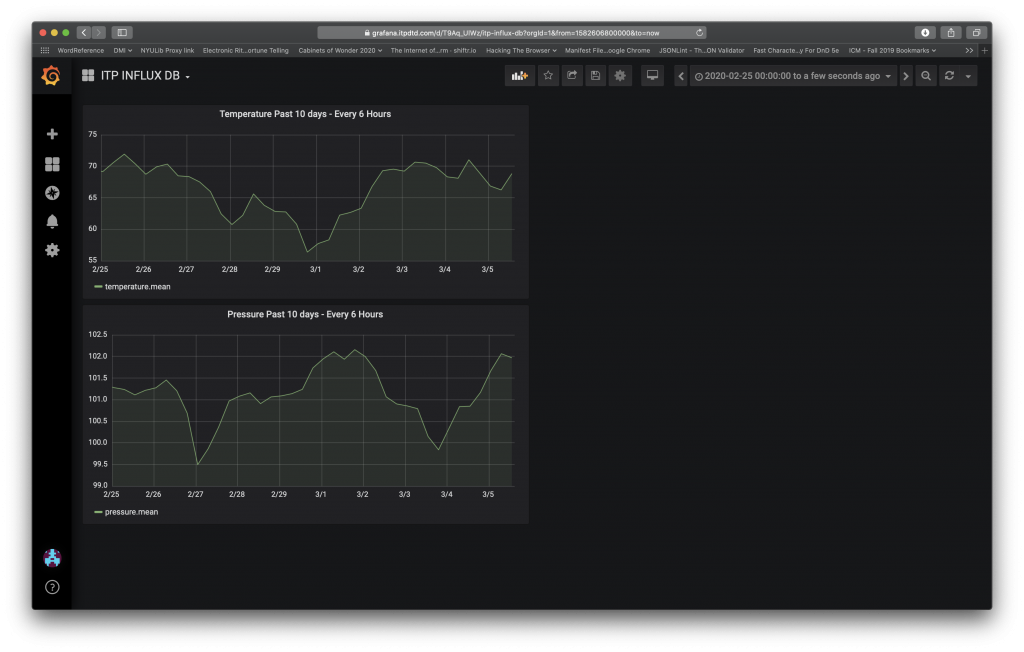Click the Share dashboard icon
The height and width of the screenshot is (652, 1024).
click(x=572, y=76)
